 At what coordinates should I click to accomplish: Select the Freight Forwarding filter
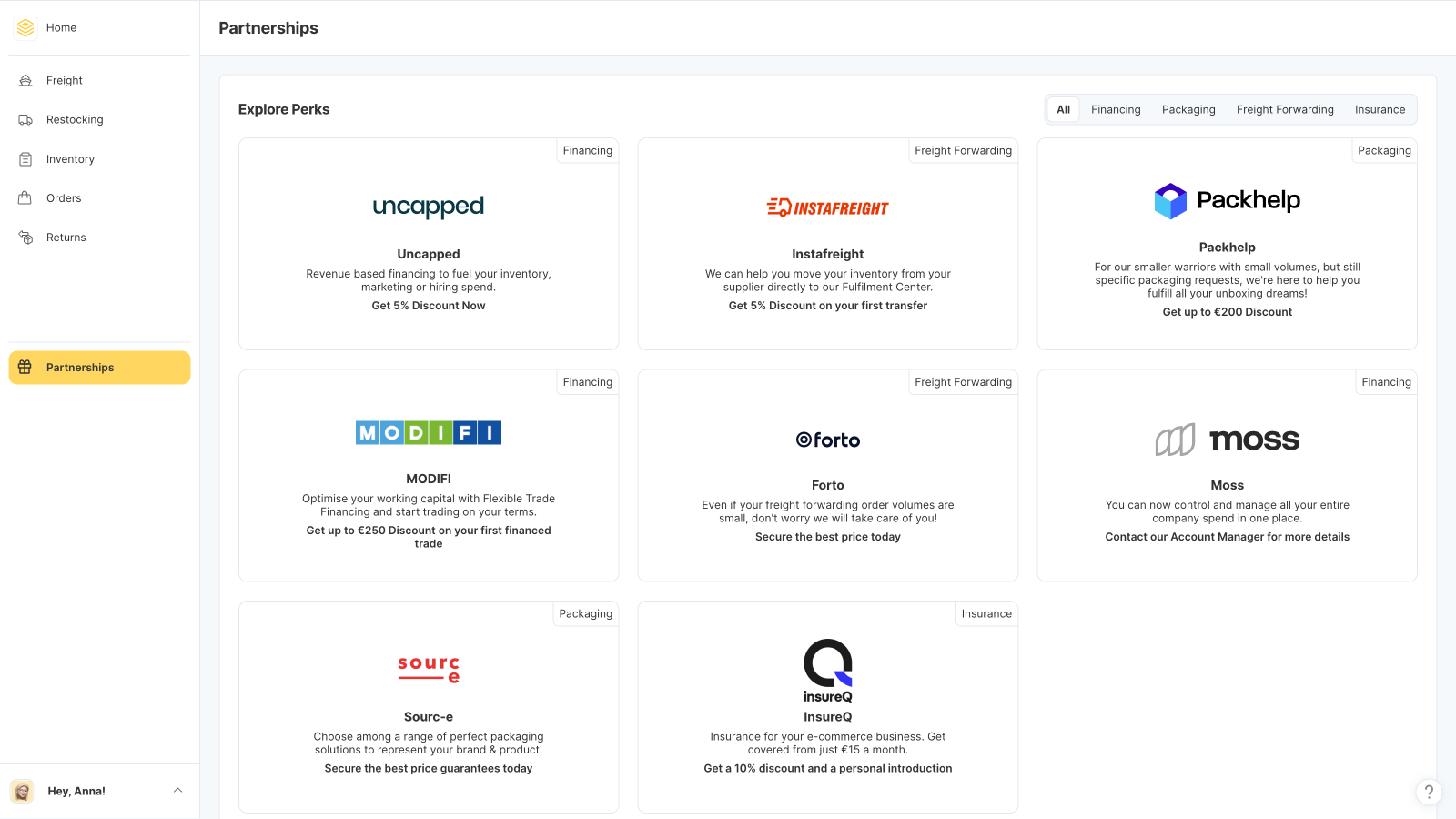(x=1284, y=109)
